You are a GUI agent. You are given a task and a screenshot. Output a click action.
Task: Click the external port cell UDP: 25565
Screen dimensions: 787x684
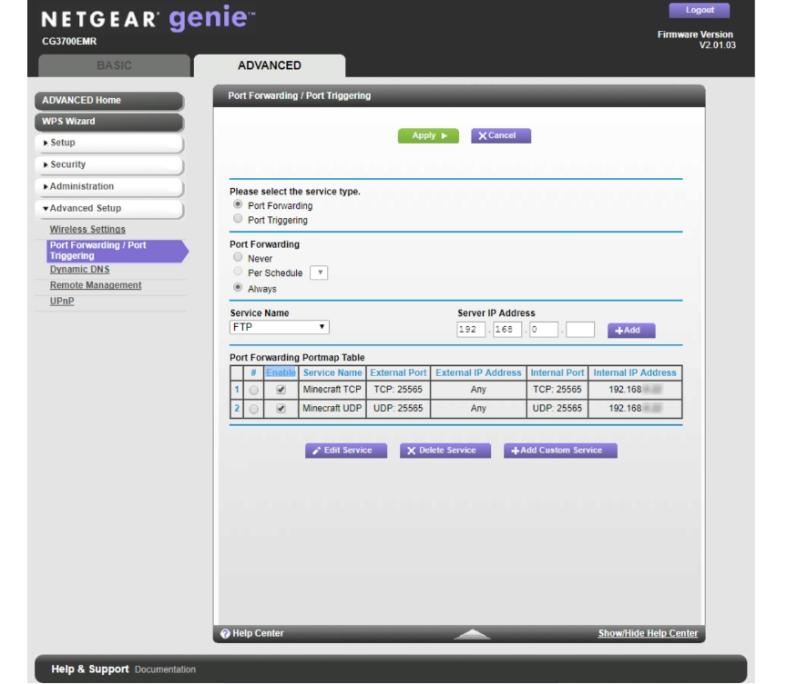coord(398,408)
